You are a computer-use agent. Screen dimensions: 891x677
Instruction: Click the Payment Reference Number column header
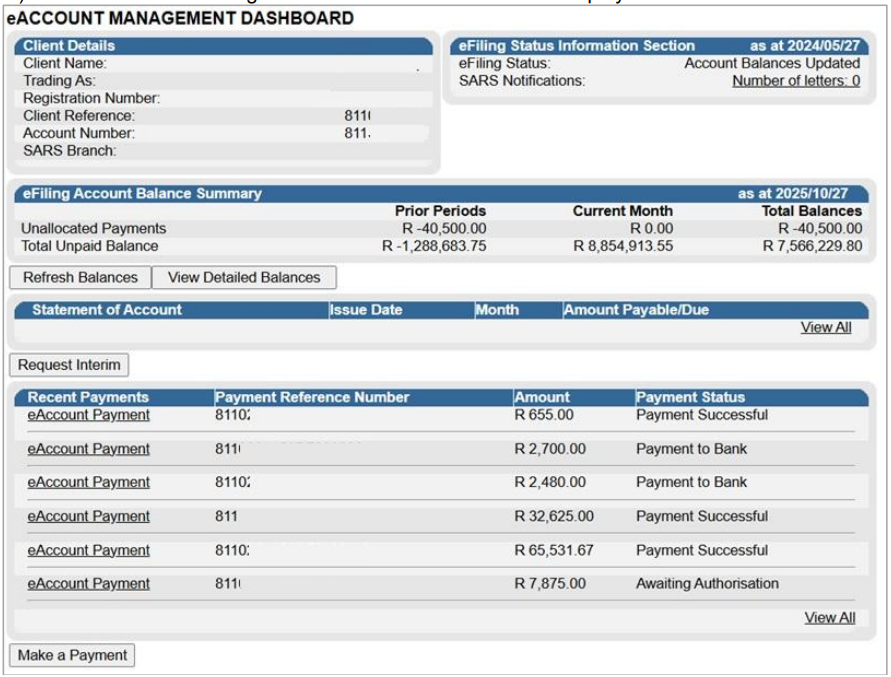point(312,397)
